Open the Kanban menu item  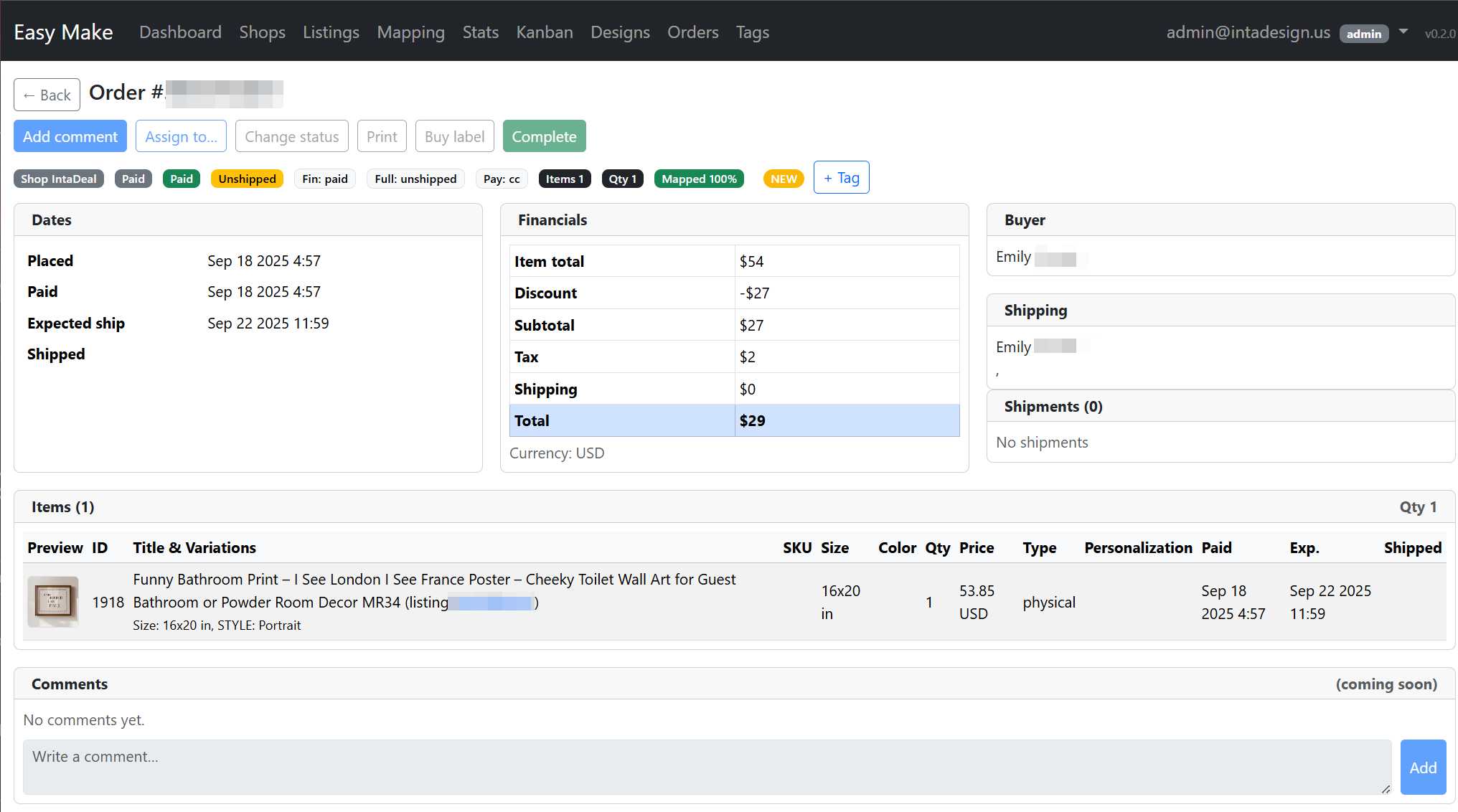544,32
